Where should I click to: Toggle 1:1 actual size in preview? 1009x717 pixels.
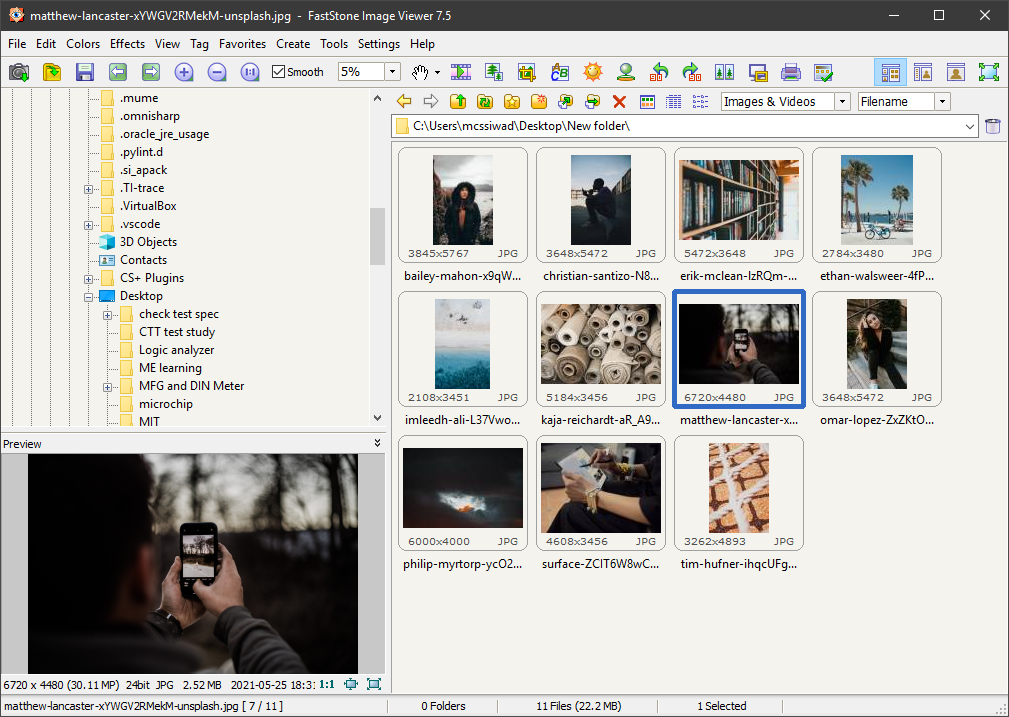(x=327, y=685)
